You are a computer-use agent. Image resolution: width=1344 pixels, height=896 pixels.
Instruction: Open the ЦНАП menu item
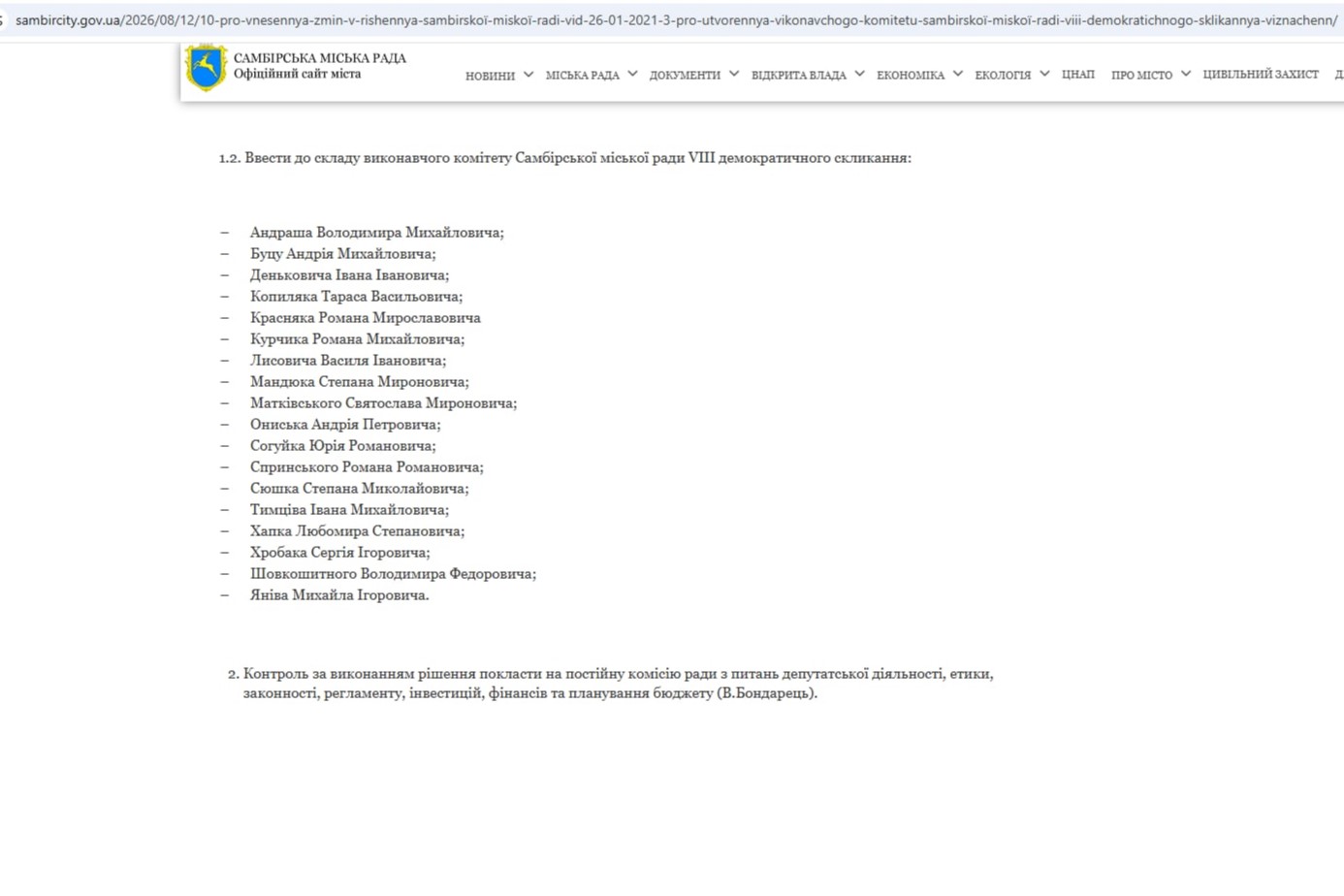click(1078, 75)
